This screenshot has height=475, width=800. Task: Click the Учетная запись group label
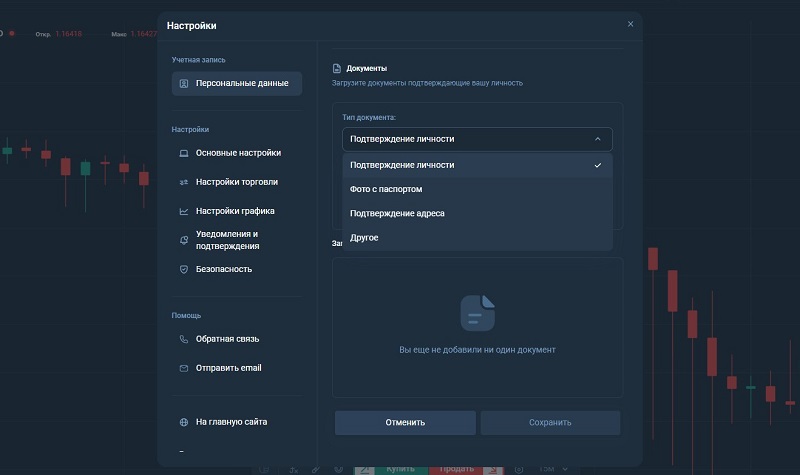point(198,60)
